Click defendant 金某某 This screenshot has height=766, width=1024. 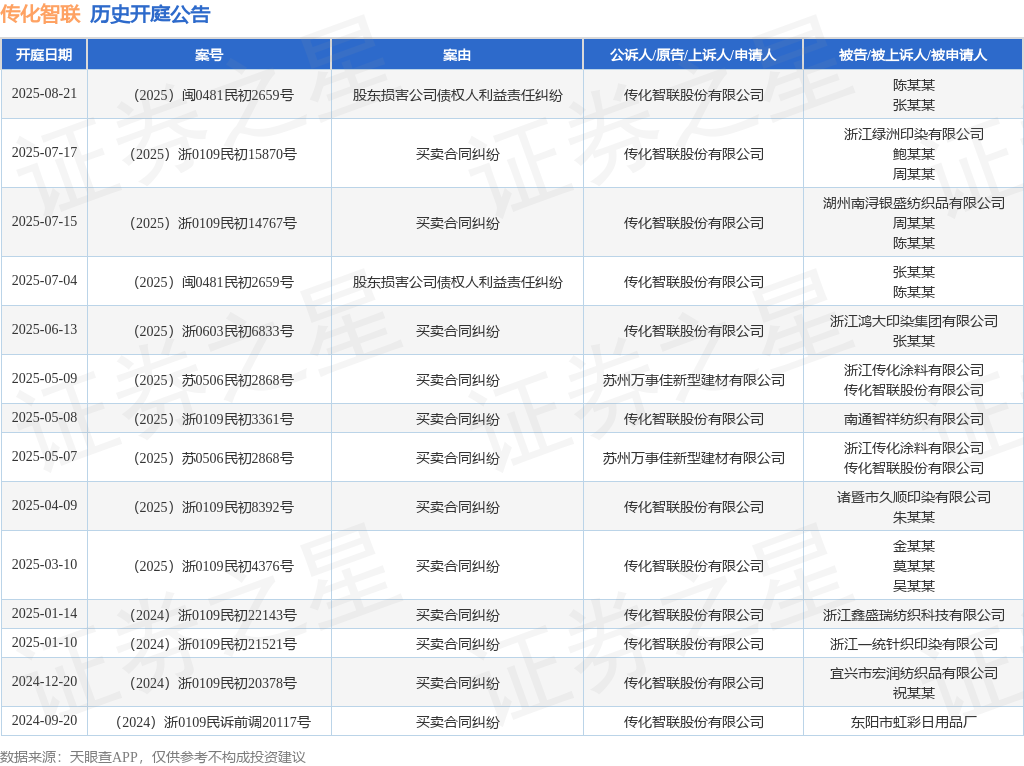(914, 546)
